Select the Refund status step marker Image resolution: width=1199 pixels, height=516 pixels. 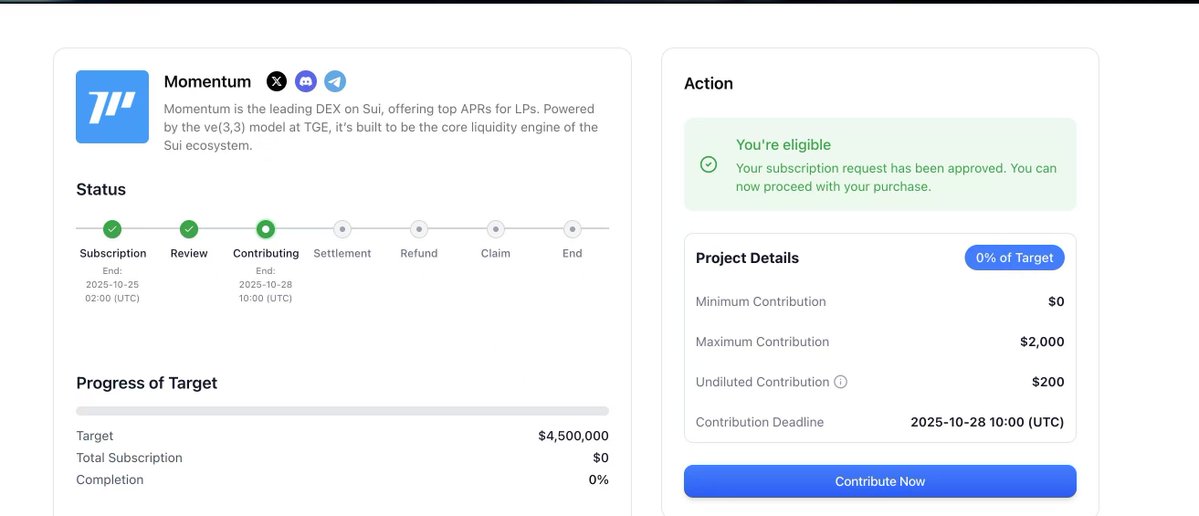pyautogui.click(x=419, y=229)
